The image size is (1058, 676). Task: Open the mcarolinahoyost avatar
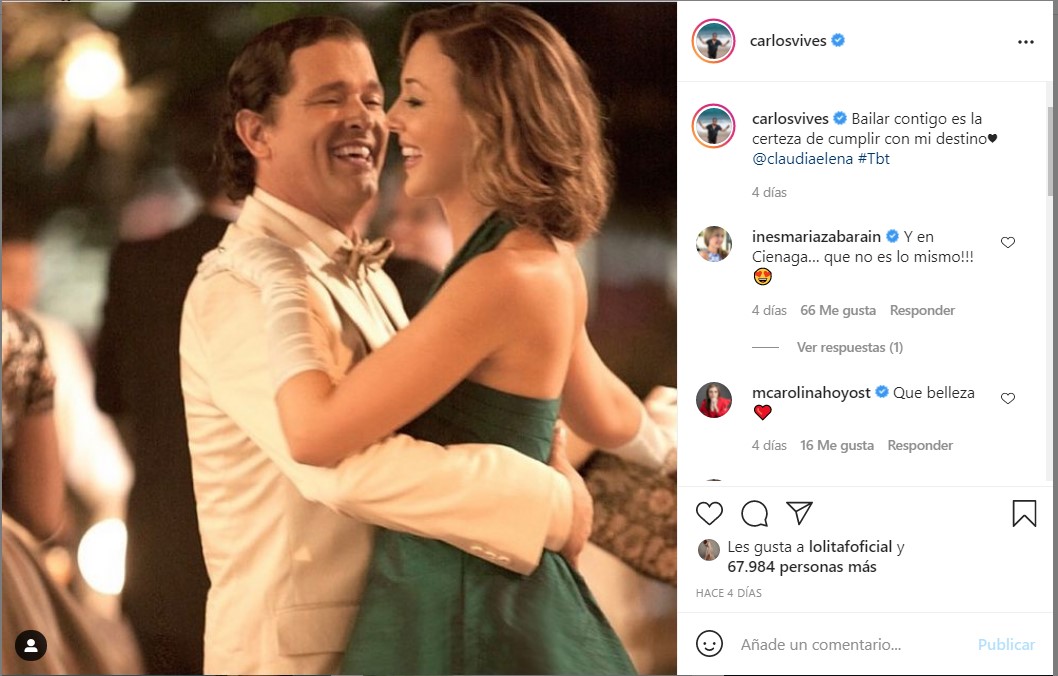(x=714, y=400)
